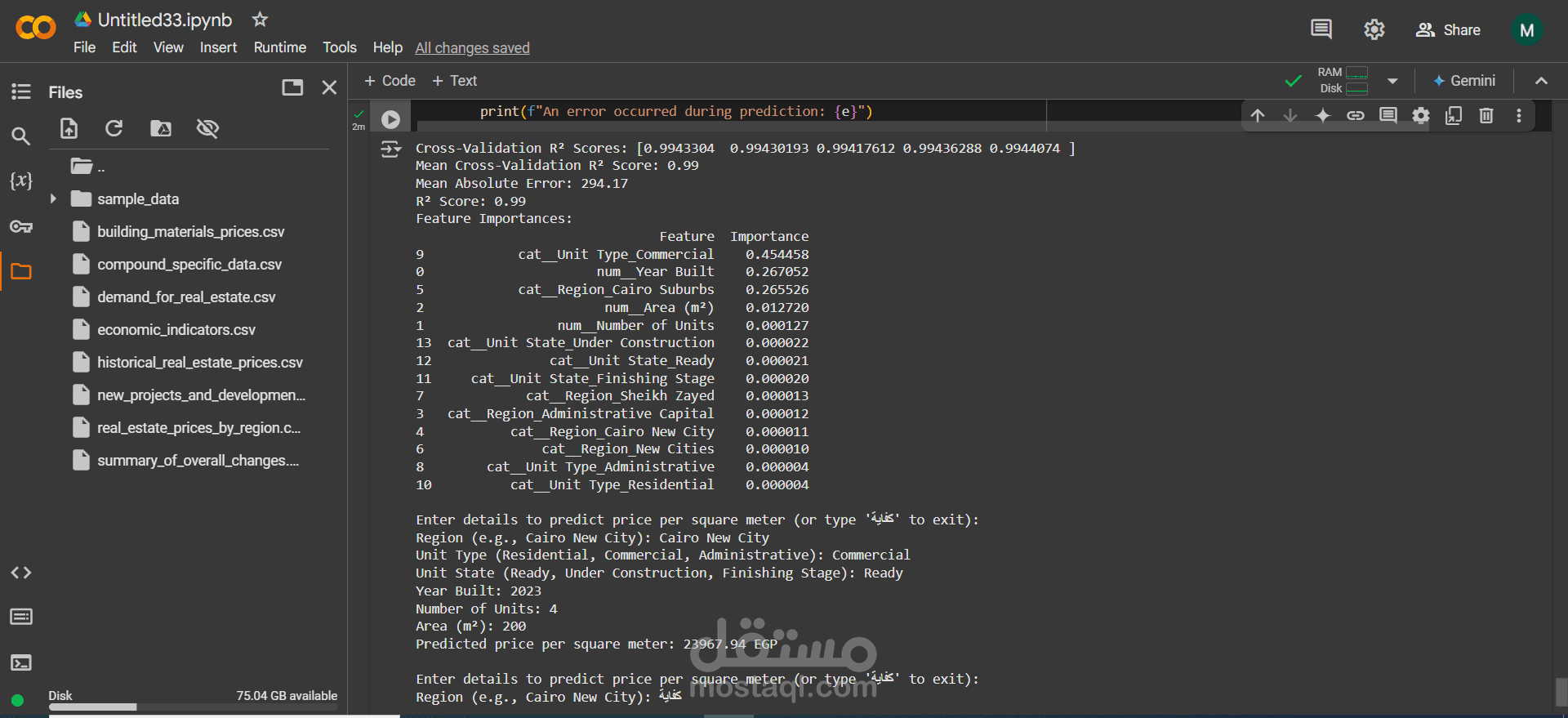Refresh the Files listing
Viewport: 1568px width, 718px height.
coord(114,128)
